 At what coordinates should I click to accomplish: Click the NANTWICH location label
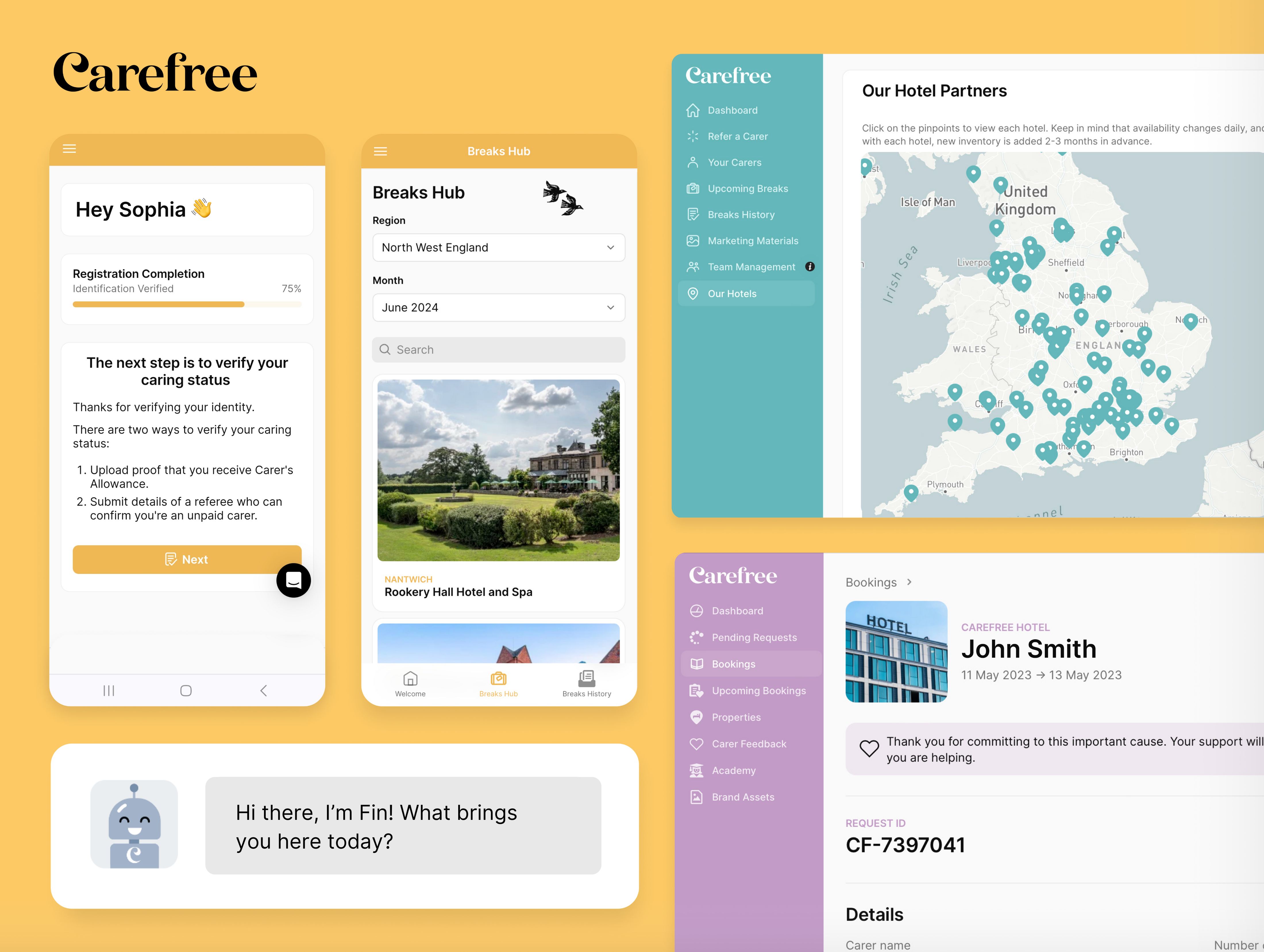408,579
